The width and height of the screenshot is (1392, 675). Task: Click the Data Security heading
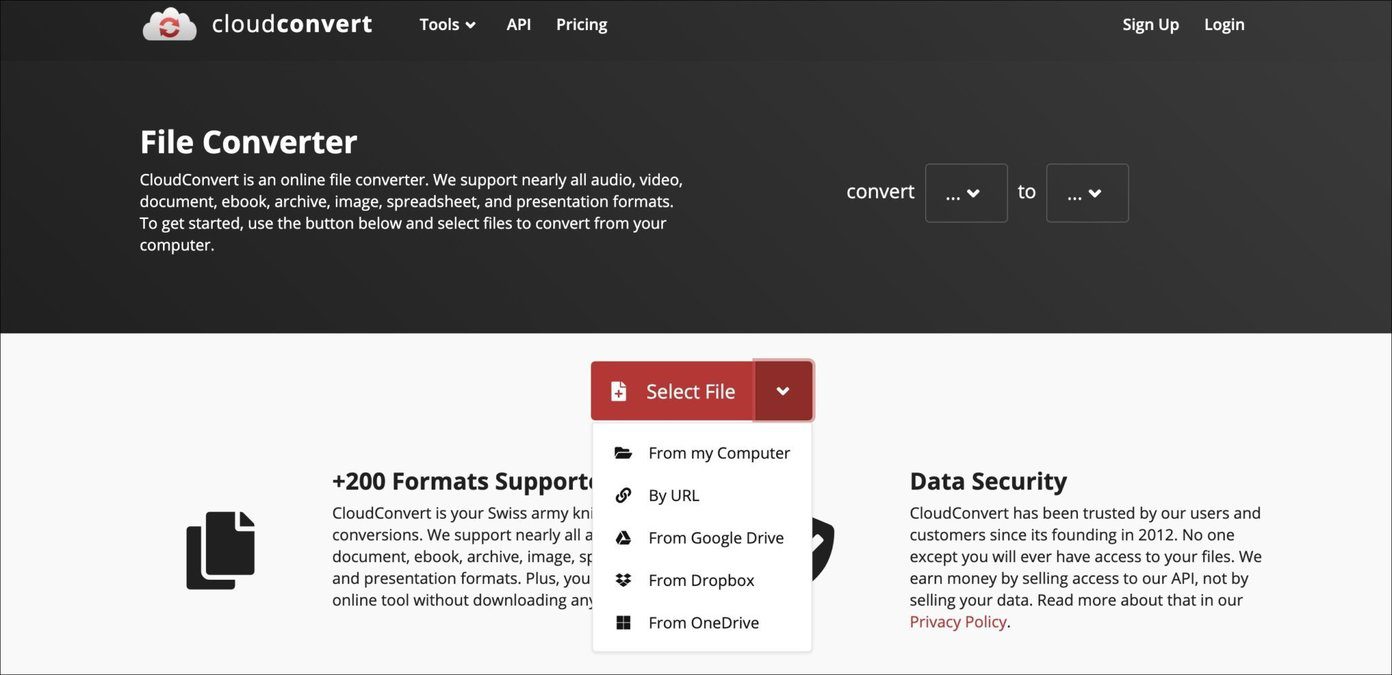988,481
